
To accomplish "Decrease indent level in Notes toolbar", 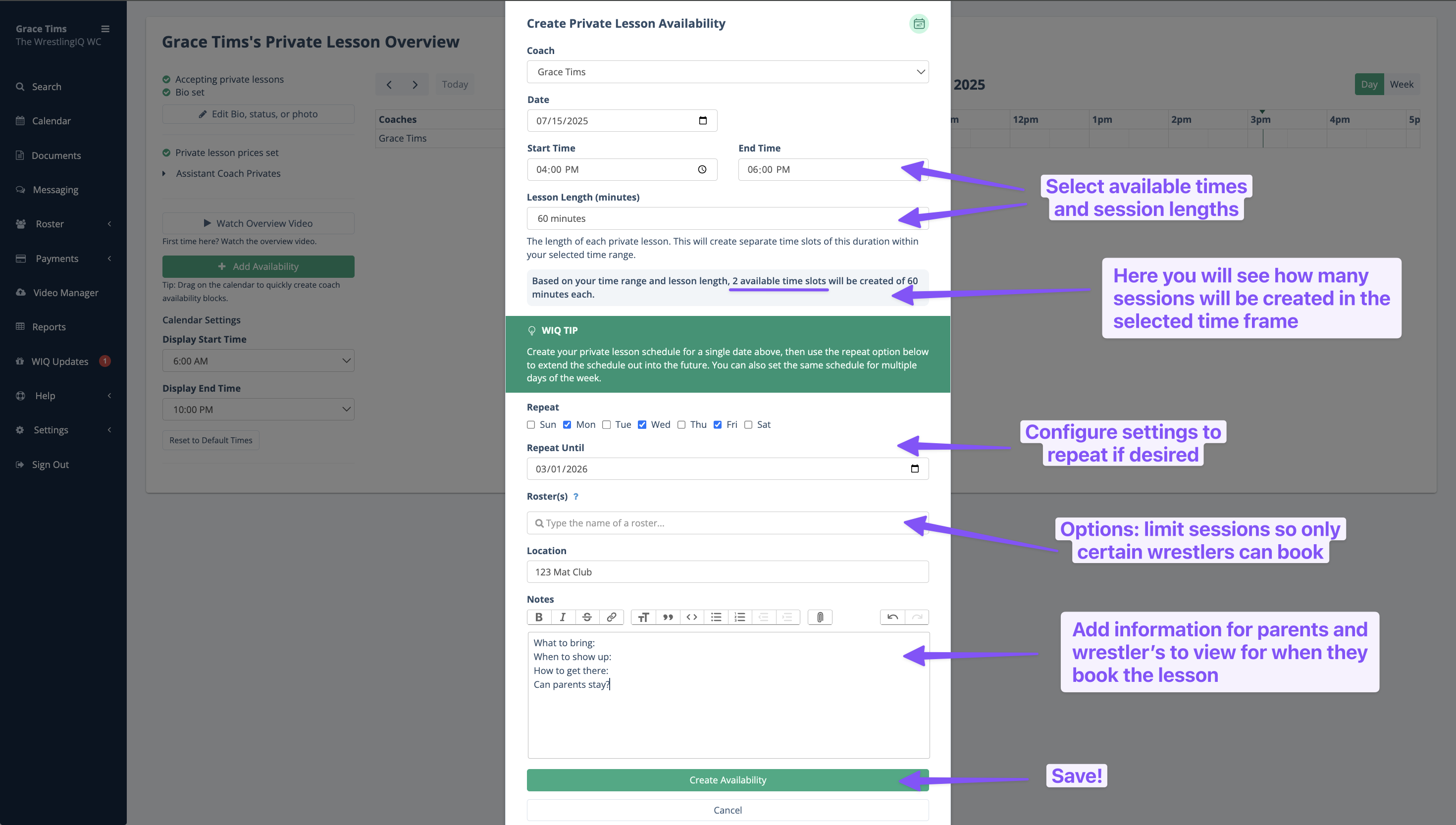I will [764, 617].
